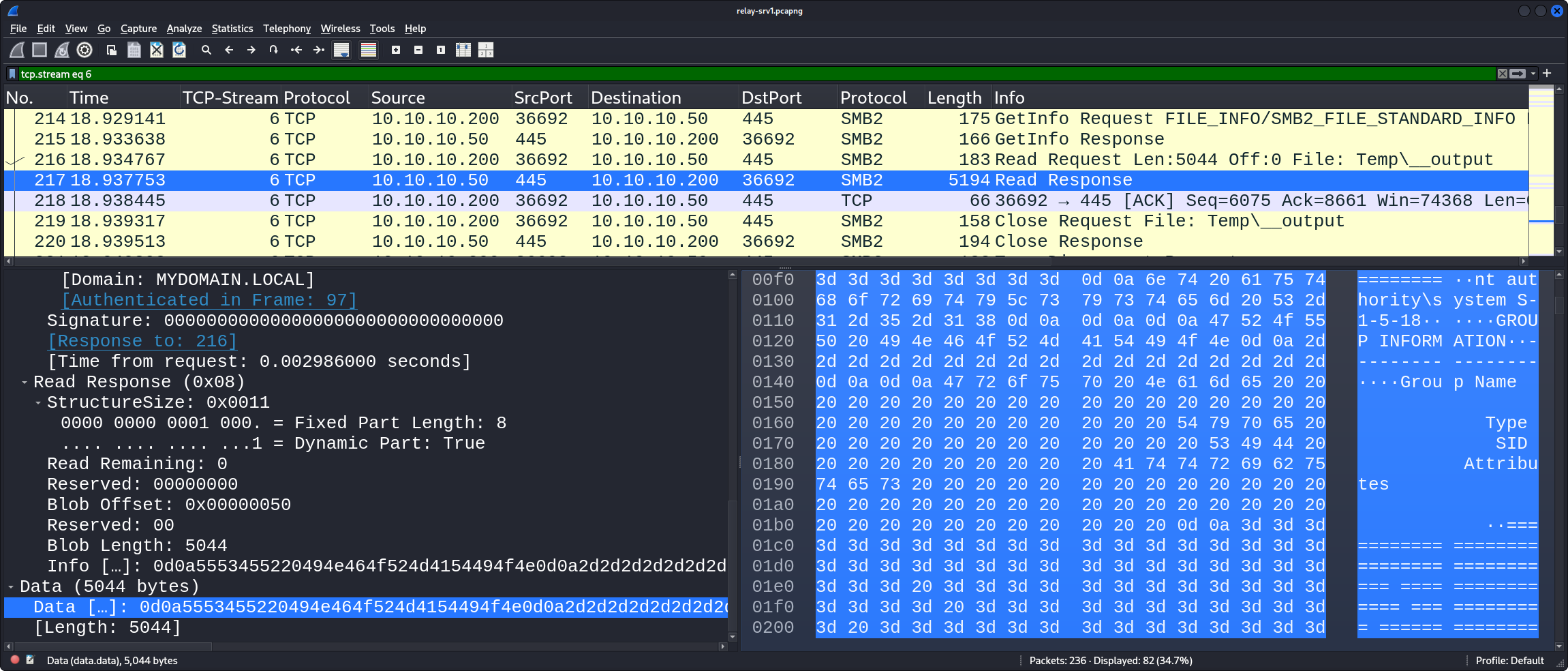Open the layout reset 1-2-3 toolbar icon
This screenshot has width=1568, height=671.
coord(486,50)
